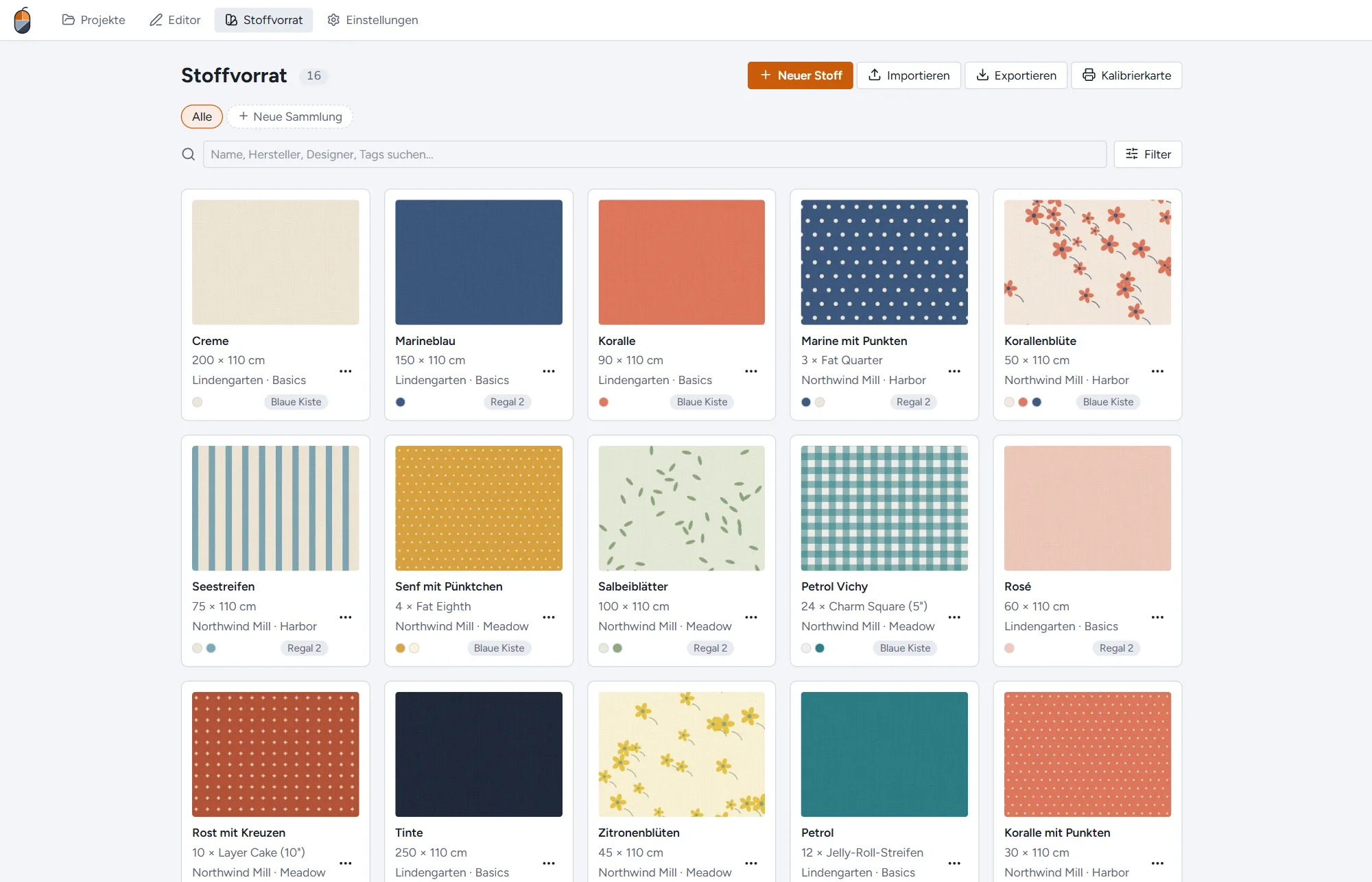
Task: Open the Zitronenblüten fabric thumbnail
Action: click(x=681, y=754)
